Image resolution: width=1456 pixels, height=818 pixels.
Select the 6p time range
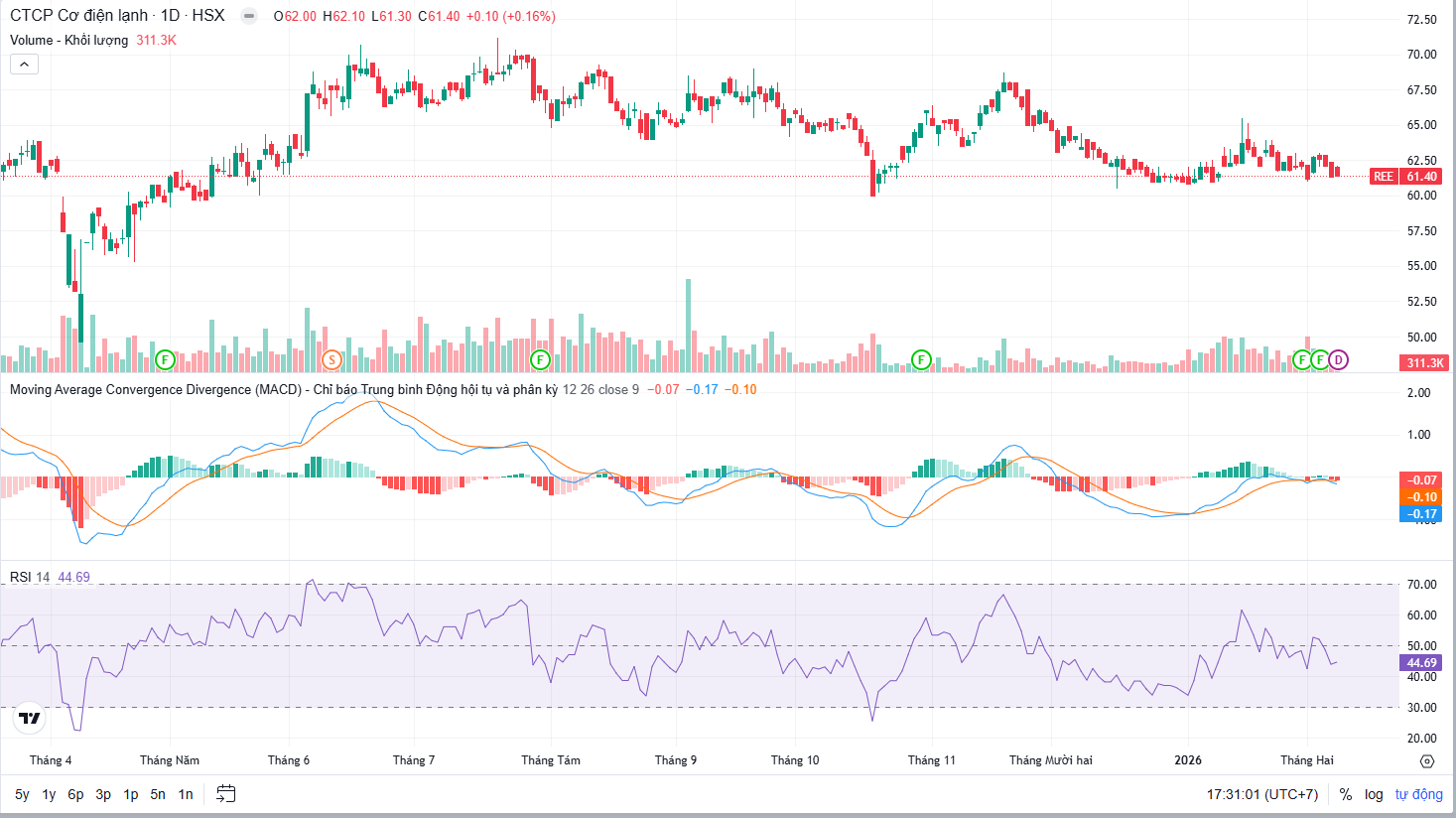click(x=75, y=794)
